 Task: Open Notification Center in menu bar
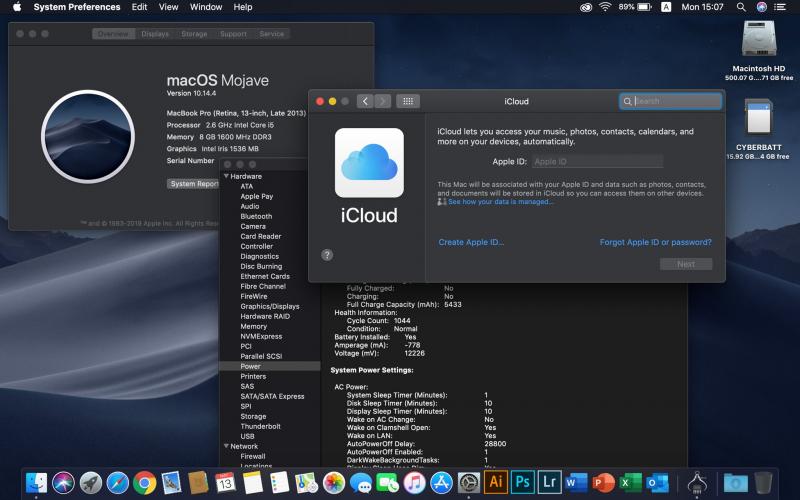point(780,7)
